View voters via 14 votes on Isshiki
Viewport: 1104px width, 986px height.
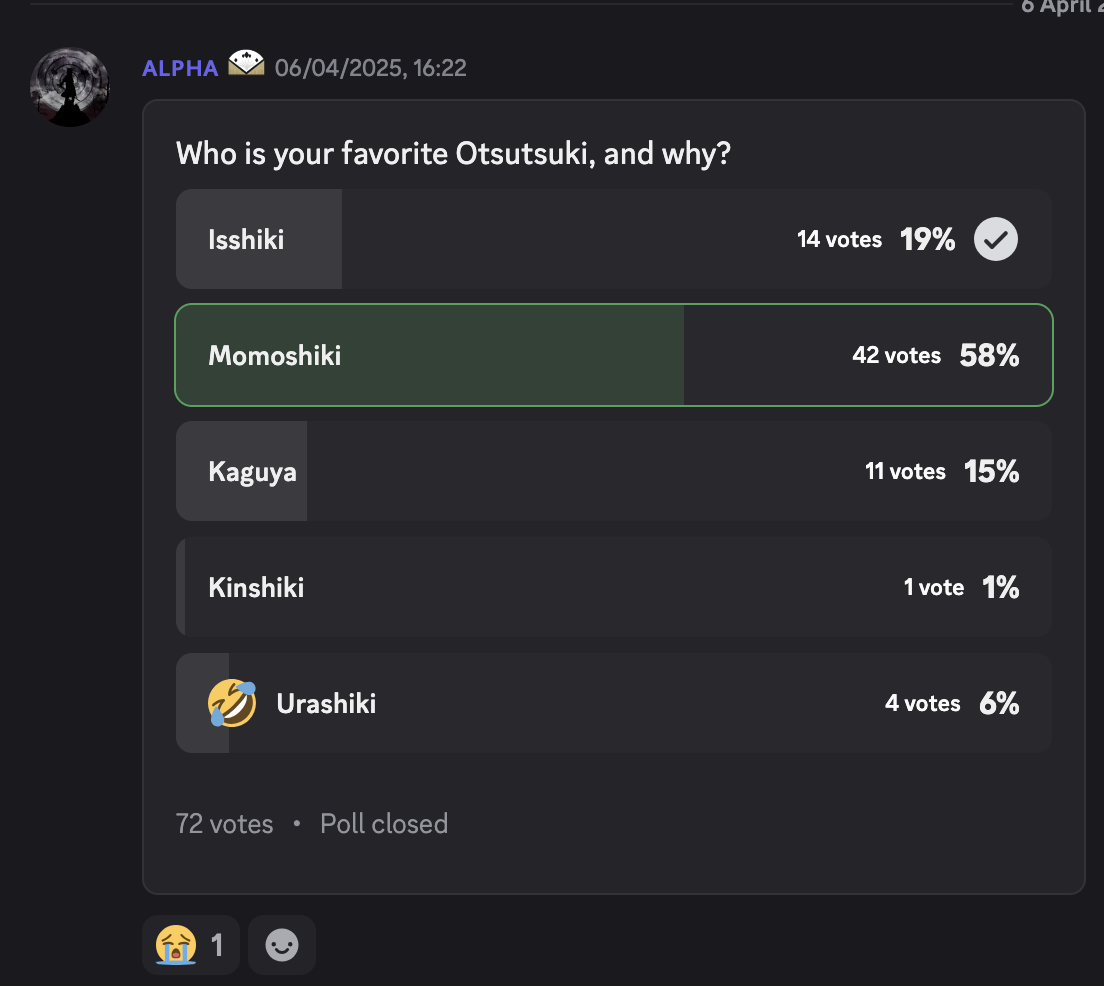click(839, 239)
